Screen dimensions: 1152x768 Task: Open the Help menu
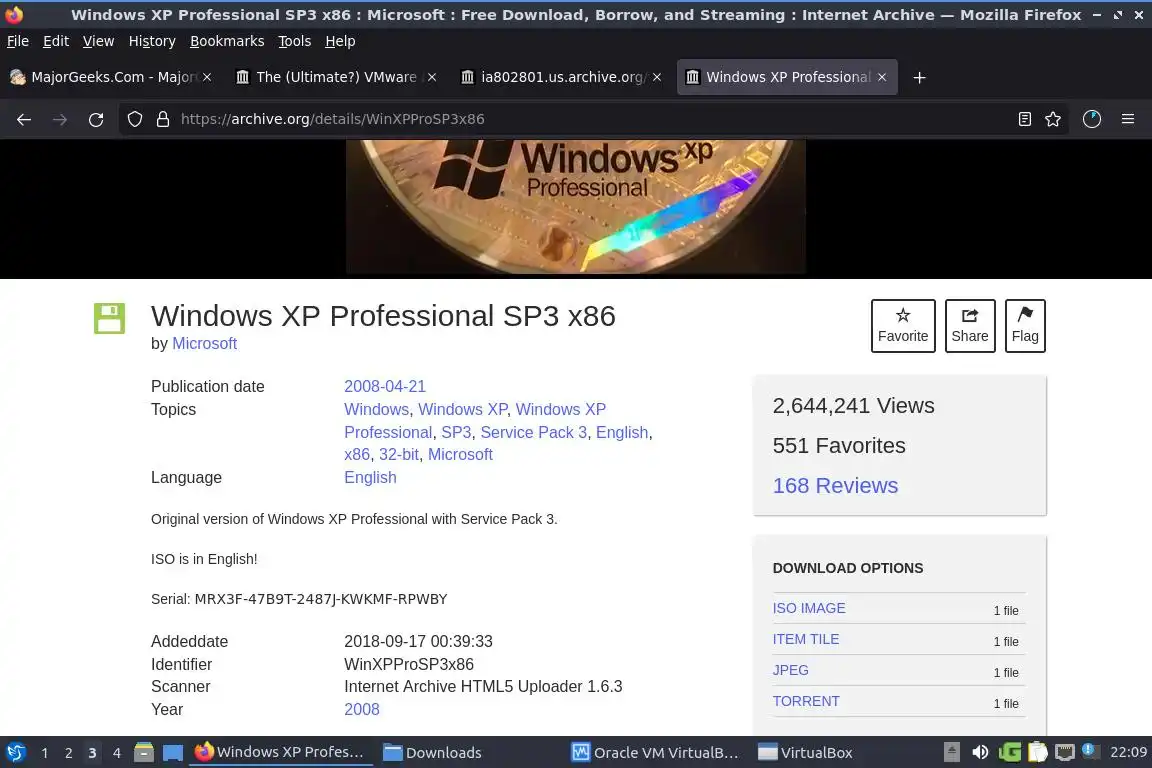click(340, 41)
